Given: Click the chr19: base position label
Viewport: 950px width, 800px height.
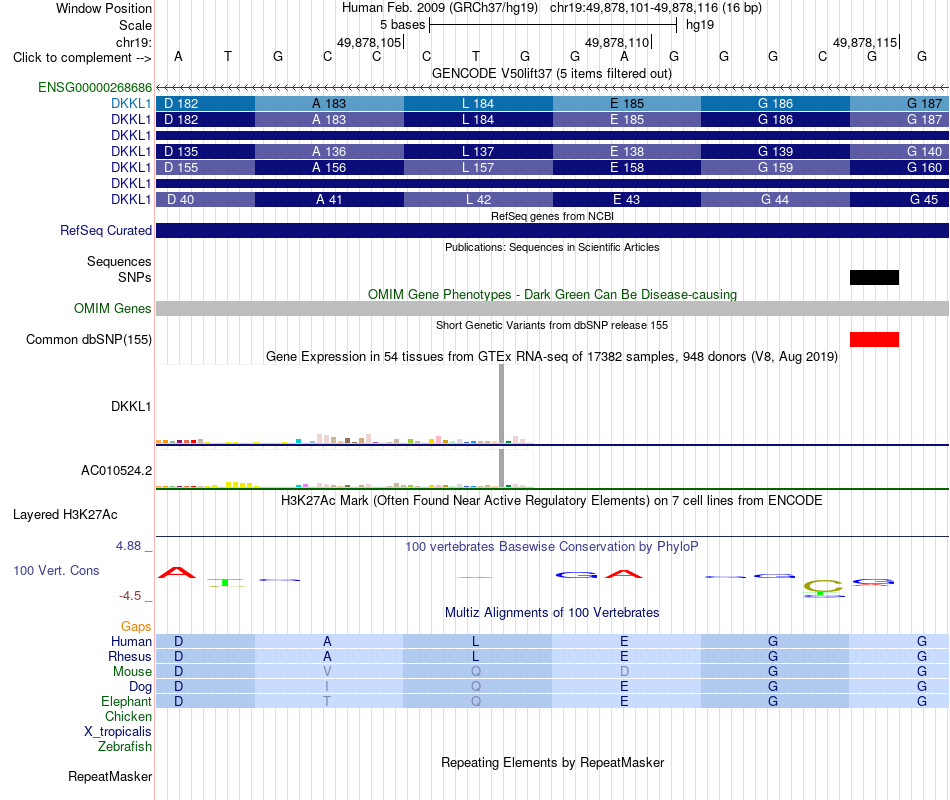Looking at the screenshot, I should [x=134, y=42].
